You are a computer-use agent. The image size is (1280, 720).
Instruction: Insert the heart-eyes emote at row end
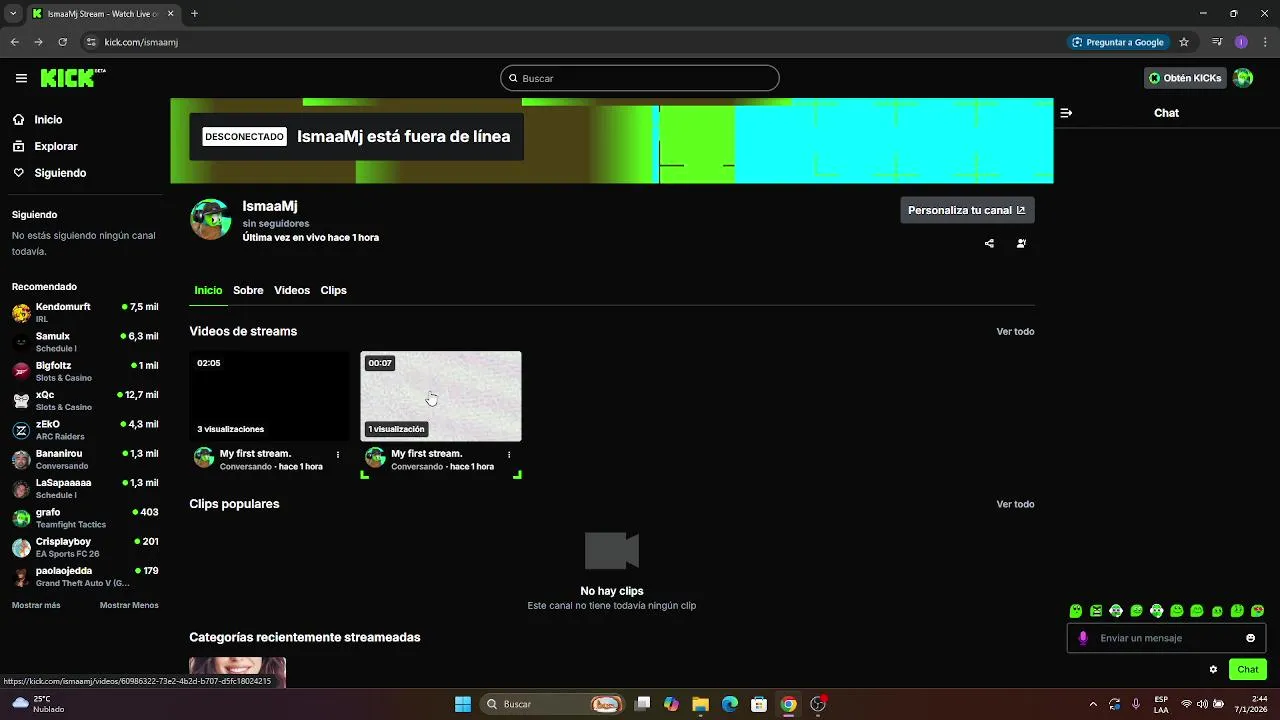tap(1258, 611)
